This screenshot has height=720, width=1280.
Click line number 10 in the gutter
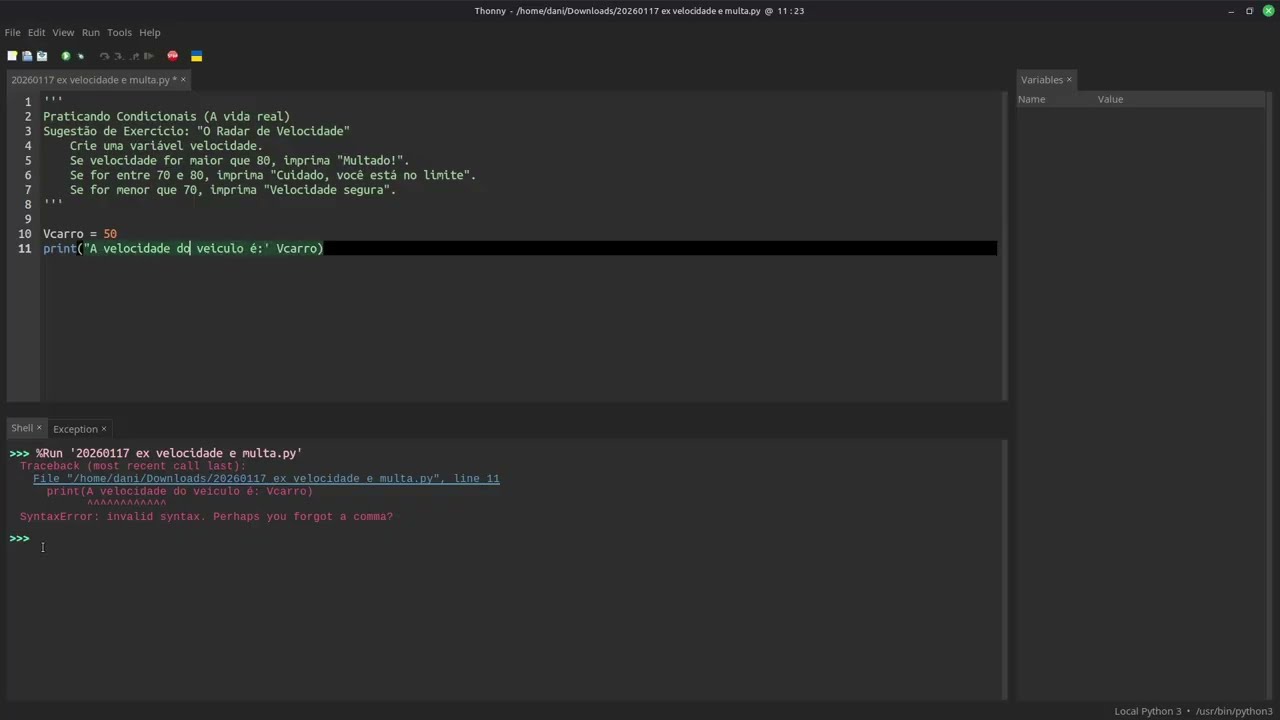(24, 234)
